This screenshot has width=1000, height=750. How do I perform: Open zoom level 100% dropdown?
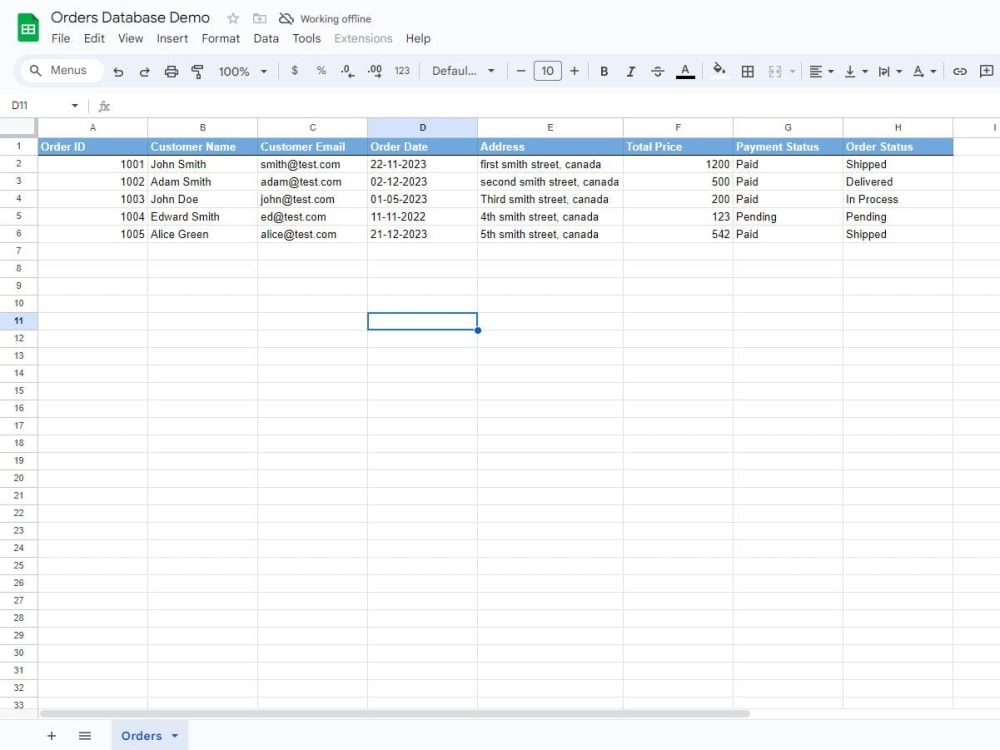[x=242, y=71]
